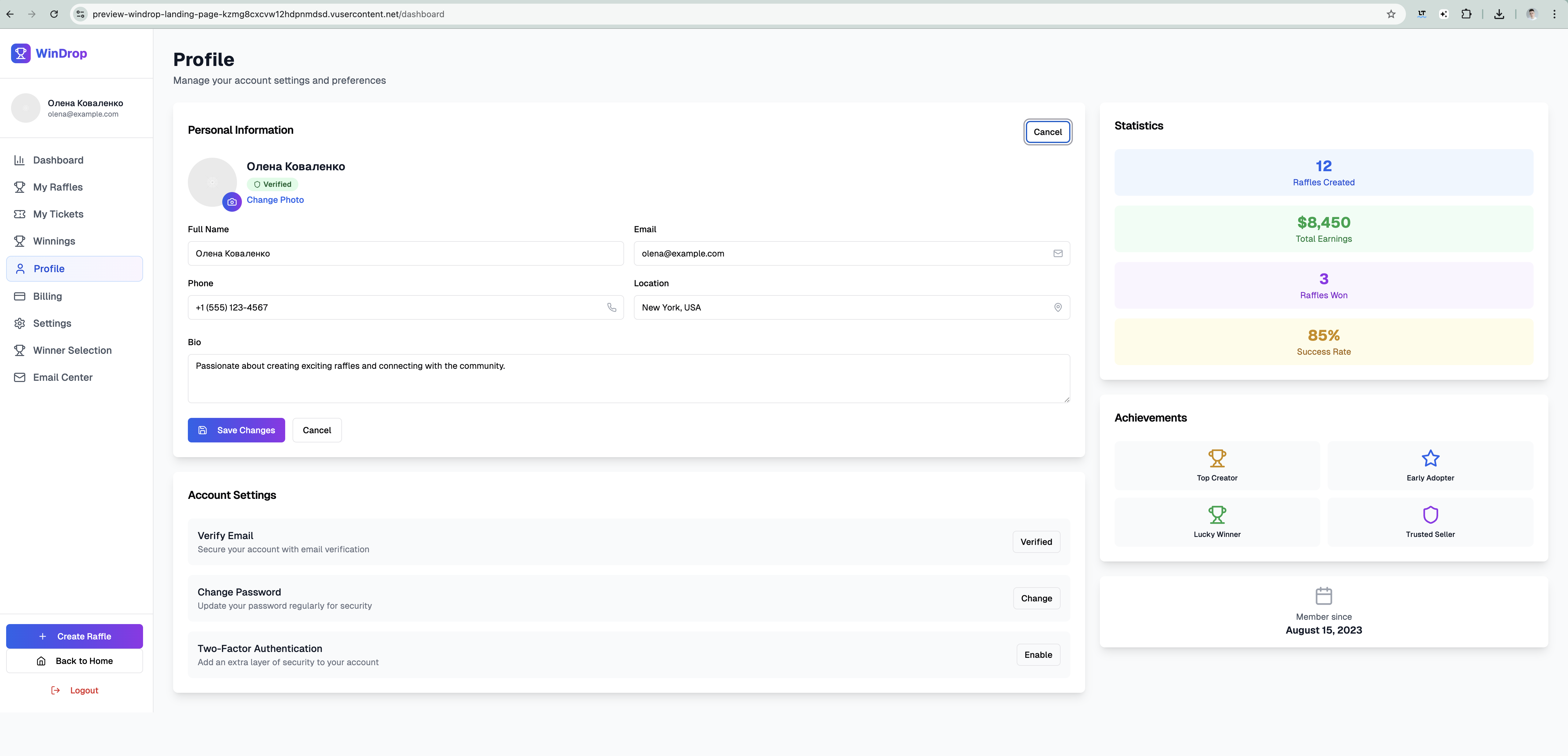Viewport: 1568px width, 756px height.
Task: Go to My Tickets in sidebar
Action: (x=58, y=214)
